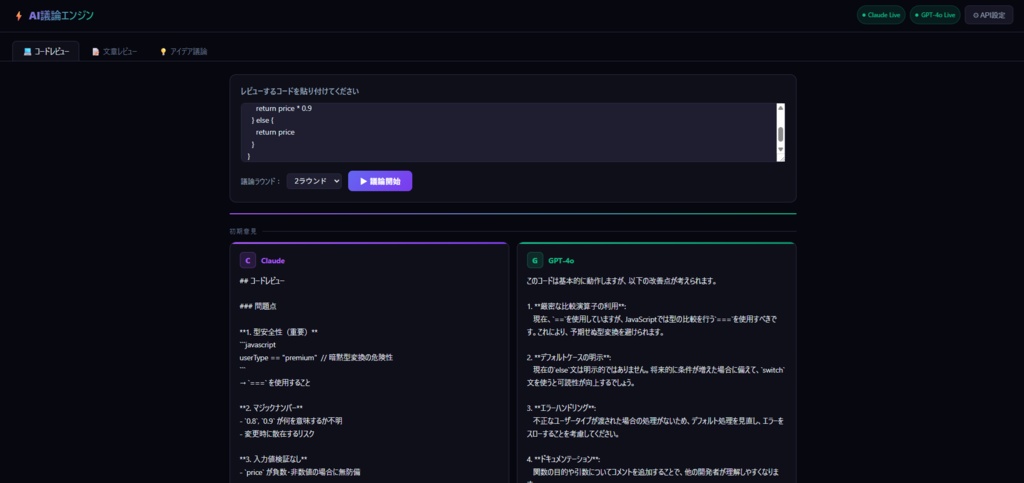
Task: Click the GPT-4o panel name label
Action: coord(561,260)
